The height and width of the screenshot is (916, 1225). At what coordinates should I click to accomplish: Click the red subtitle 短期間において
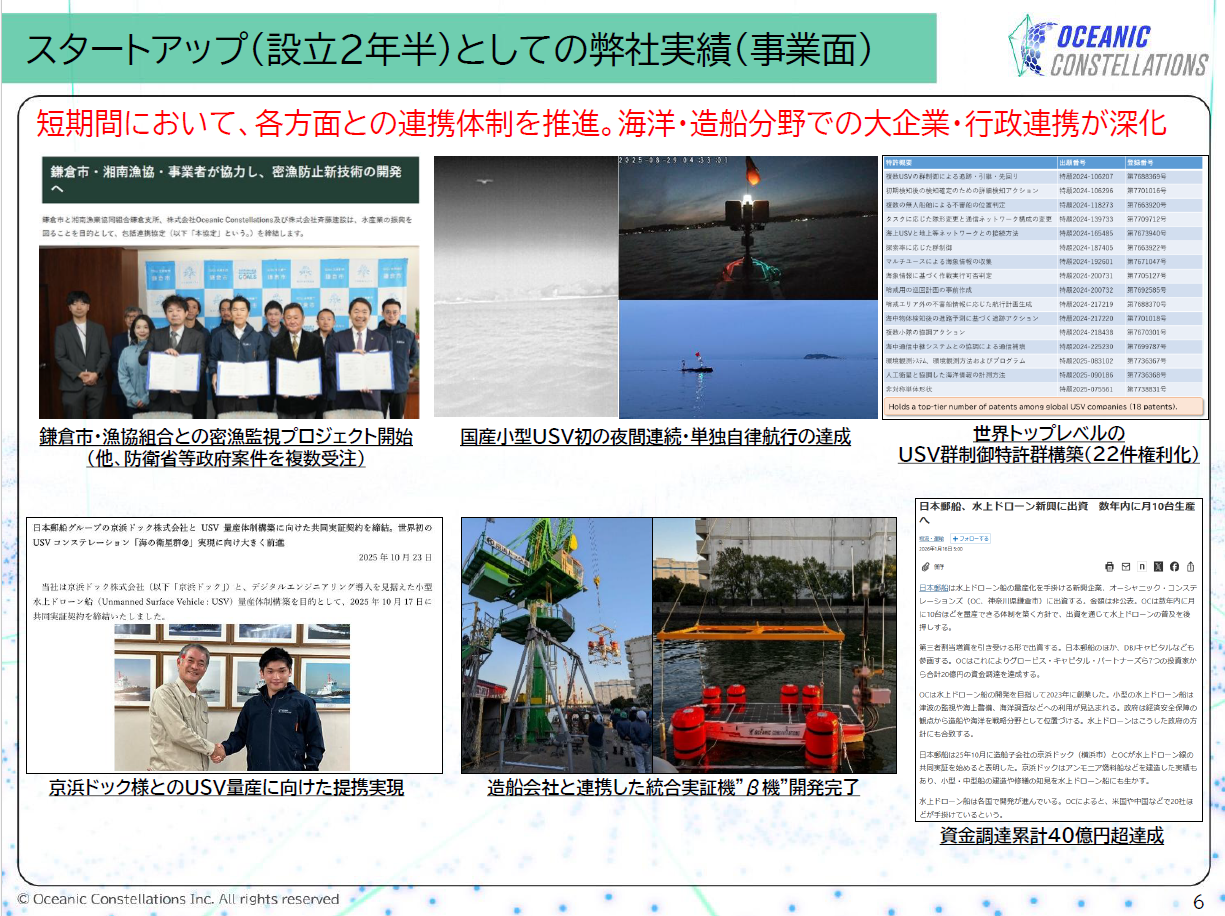(x=602, y=124)
